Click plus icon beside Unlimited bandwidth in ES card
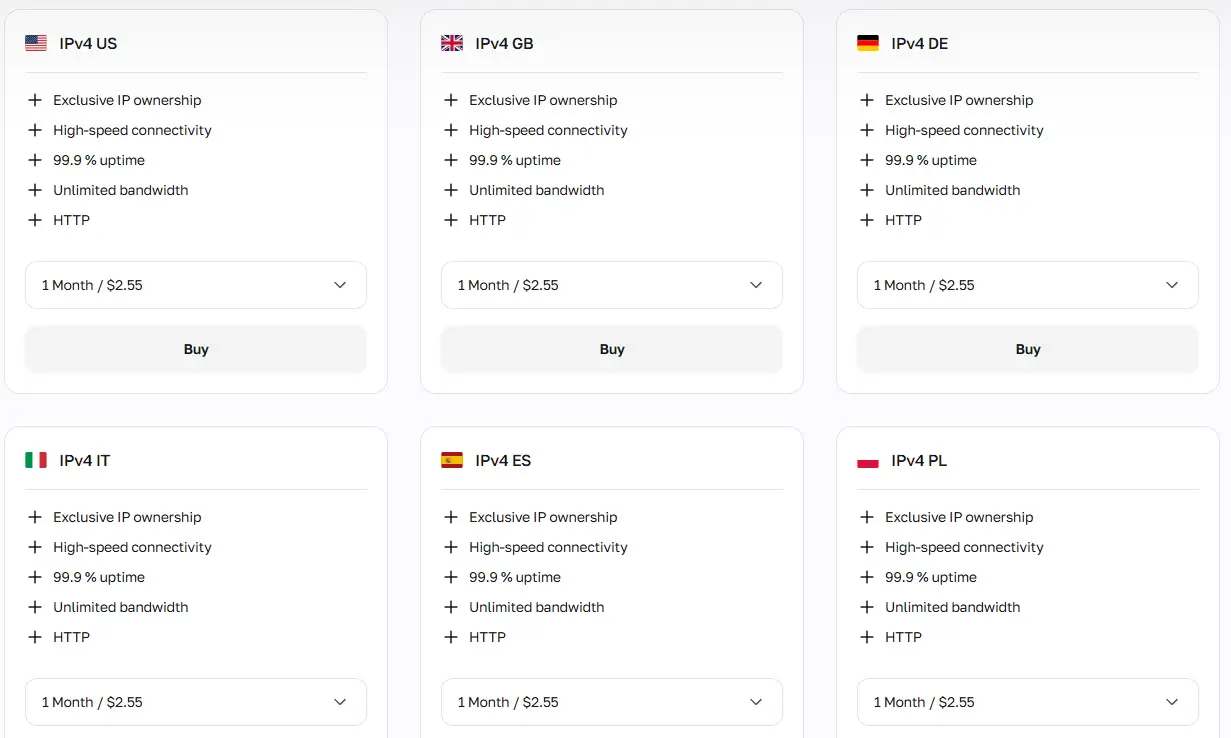1231x738 pixels. 451,607
